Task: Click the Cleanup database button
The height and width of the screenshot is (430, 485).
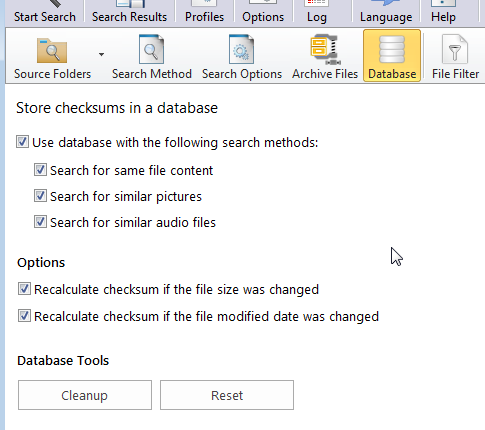Action: point(85,395)
